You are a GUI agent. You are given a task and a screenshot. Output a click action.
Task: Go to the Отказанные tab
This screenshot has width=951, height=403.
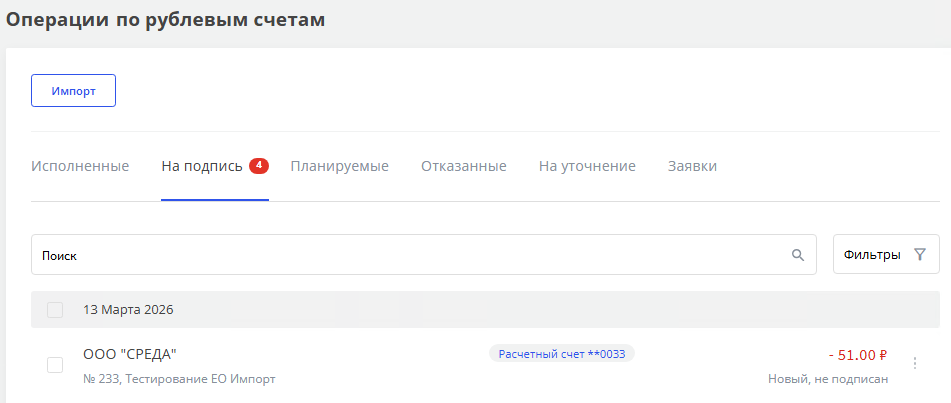tap(464, 166)
